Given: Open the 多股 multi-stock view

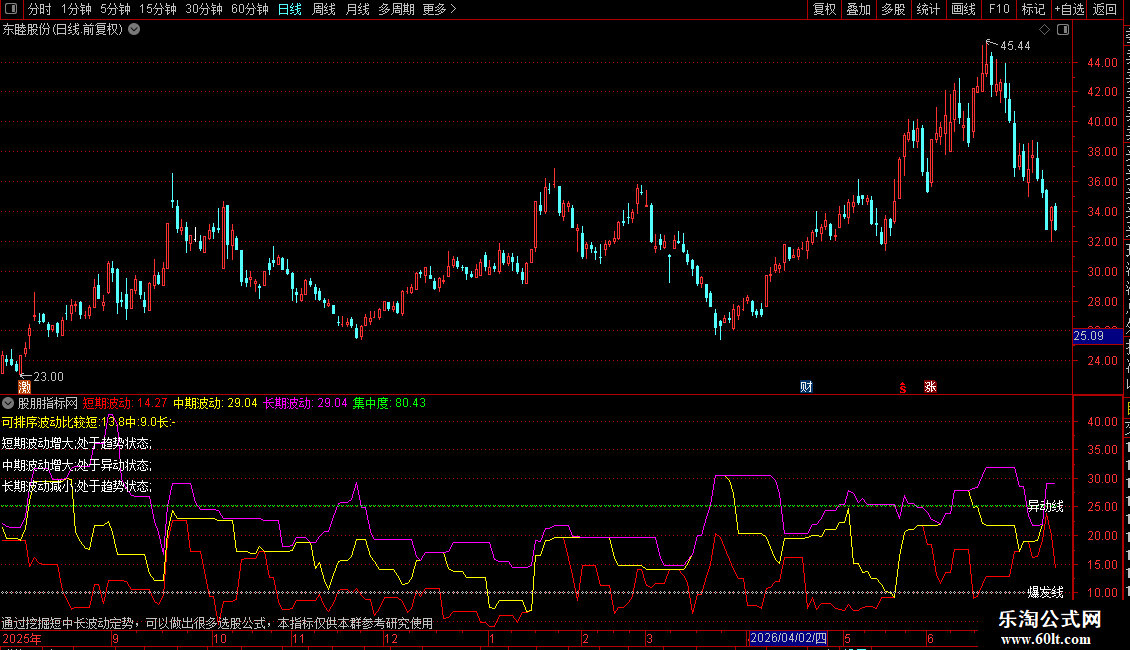Looking at the screenshot, I should (x=894, y=9).
